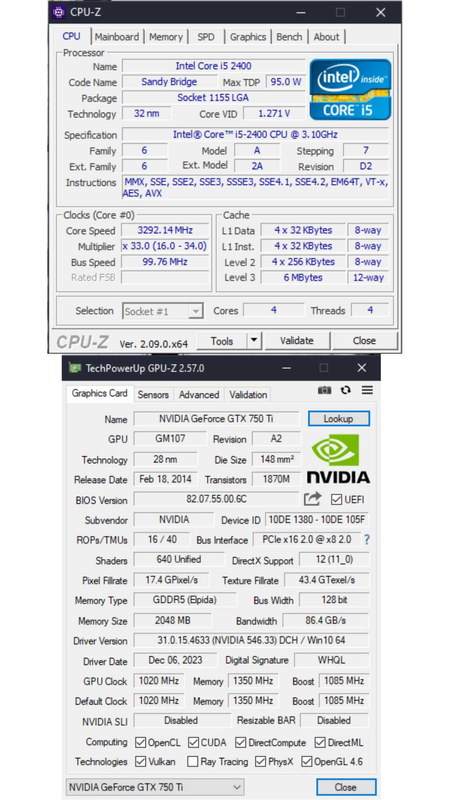Click the BIOS Version field

click(x=216, y=499)
